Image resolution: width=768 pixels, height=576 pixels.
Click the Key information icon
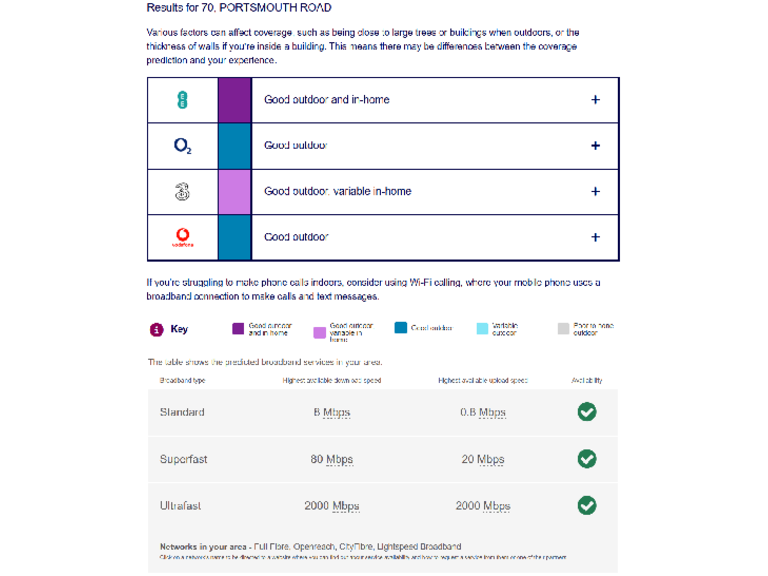[x=157, y=329]
